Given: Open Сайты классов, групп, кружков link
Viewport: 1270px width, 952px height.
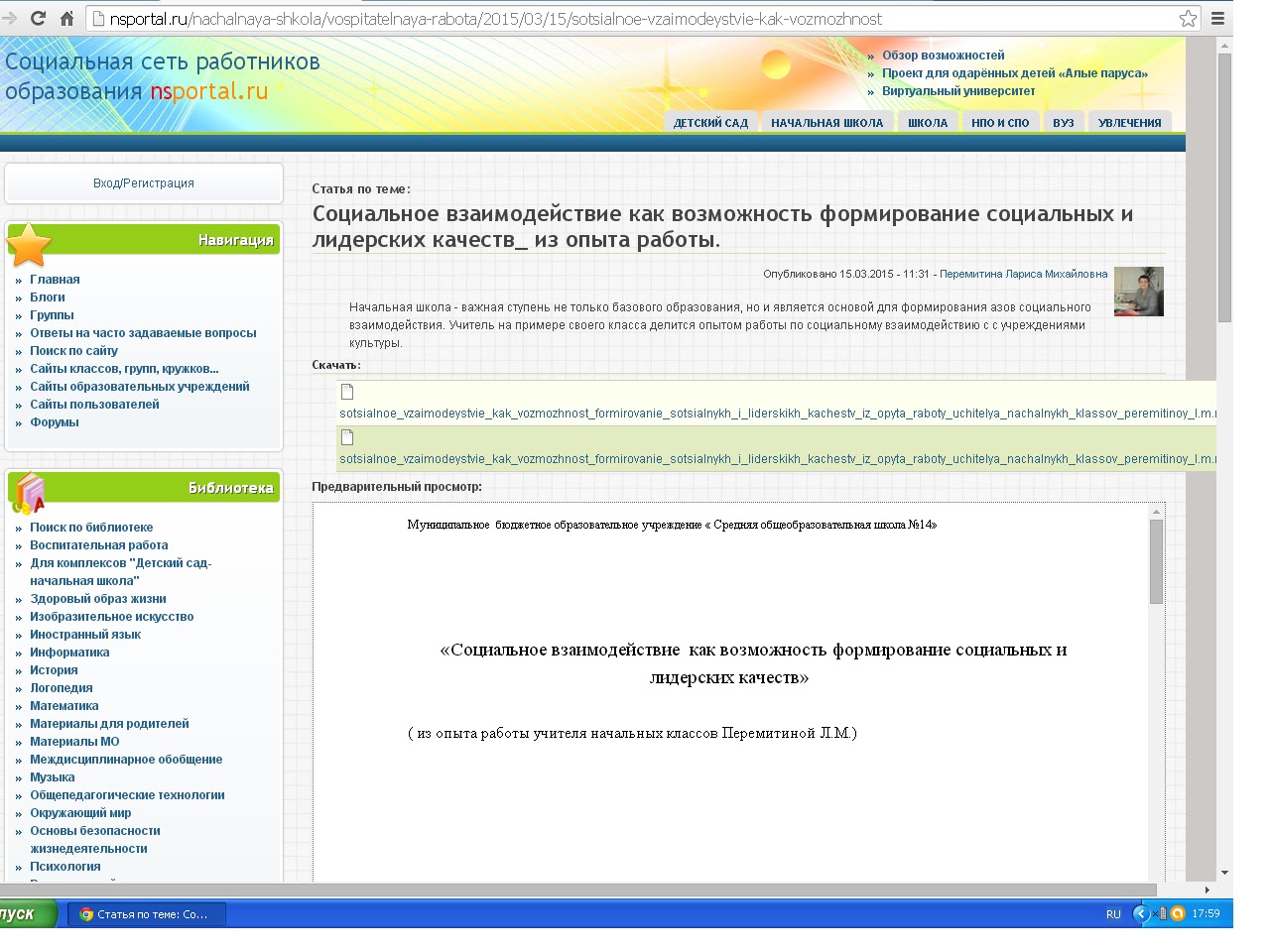Looking at the screenshot, I should pos(124,369).
